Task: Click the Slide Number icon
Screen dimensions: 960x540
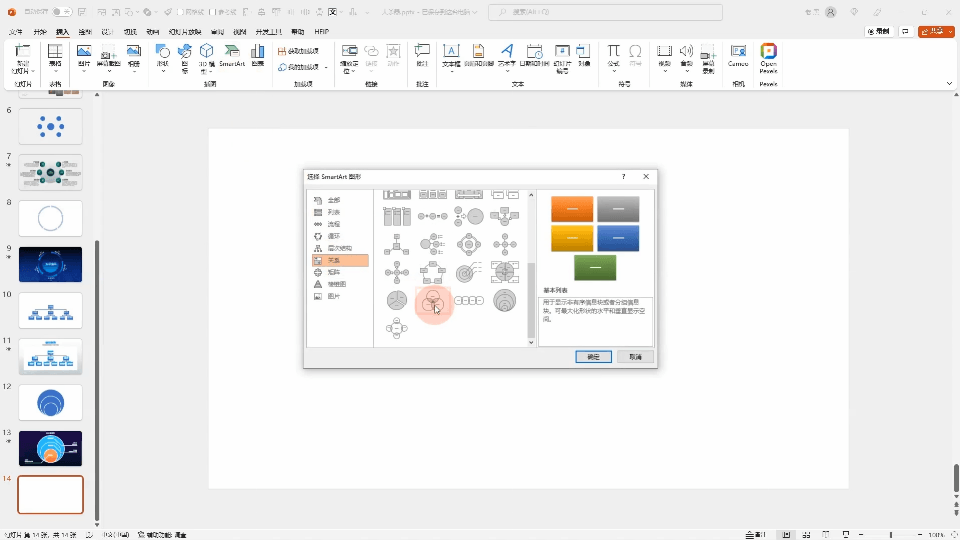Action: click(x=562, y=51)
